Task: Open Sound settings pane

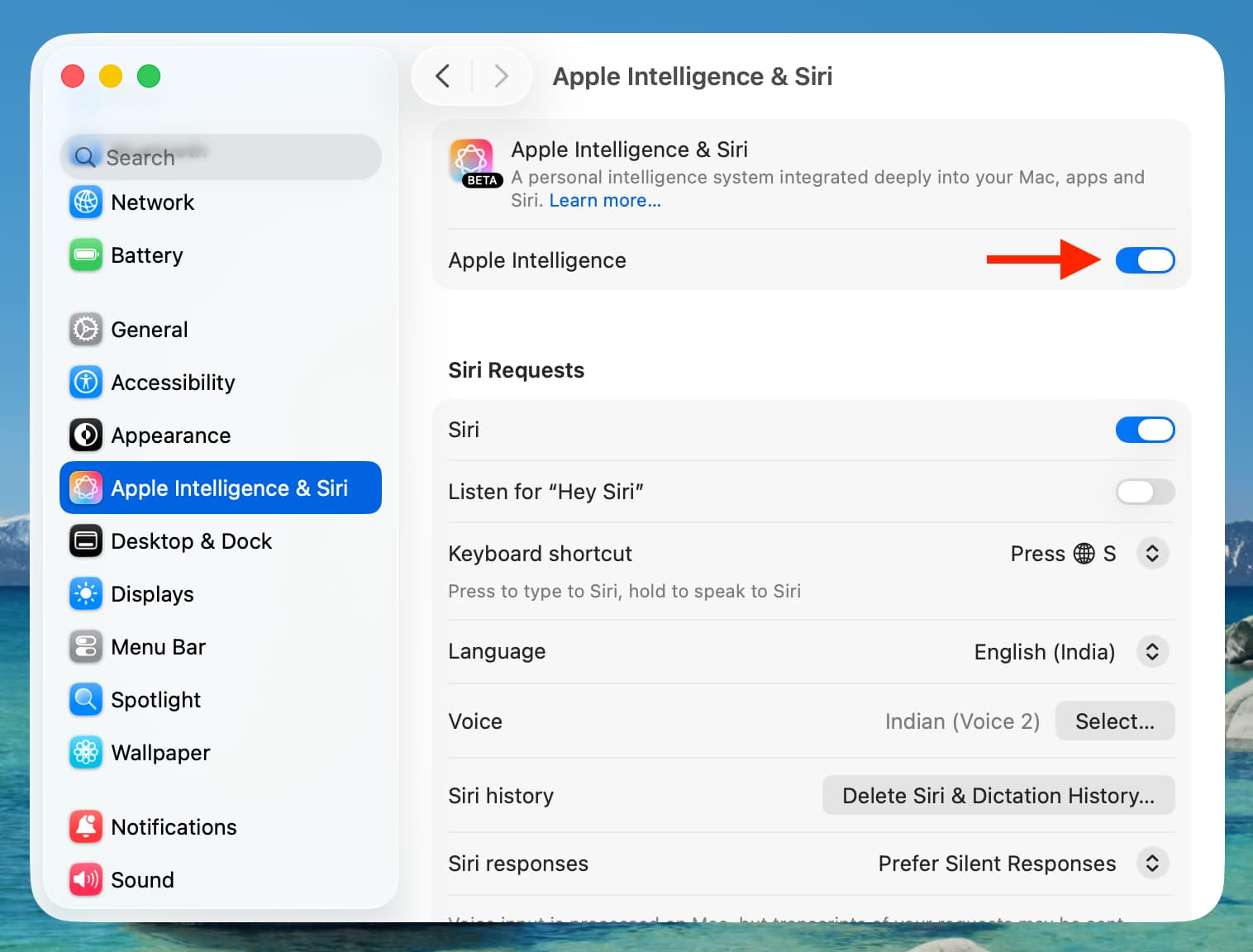Action: point(221,880)
